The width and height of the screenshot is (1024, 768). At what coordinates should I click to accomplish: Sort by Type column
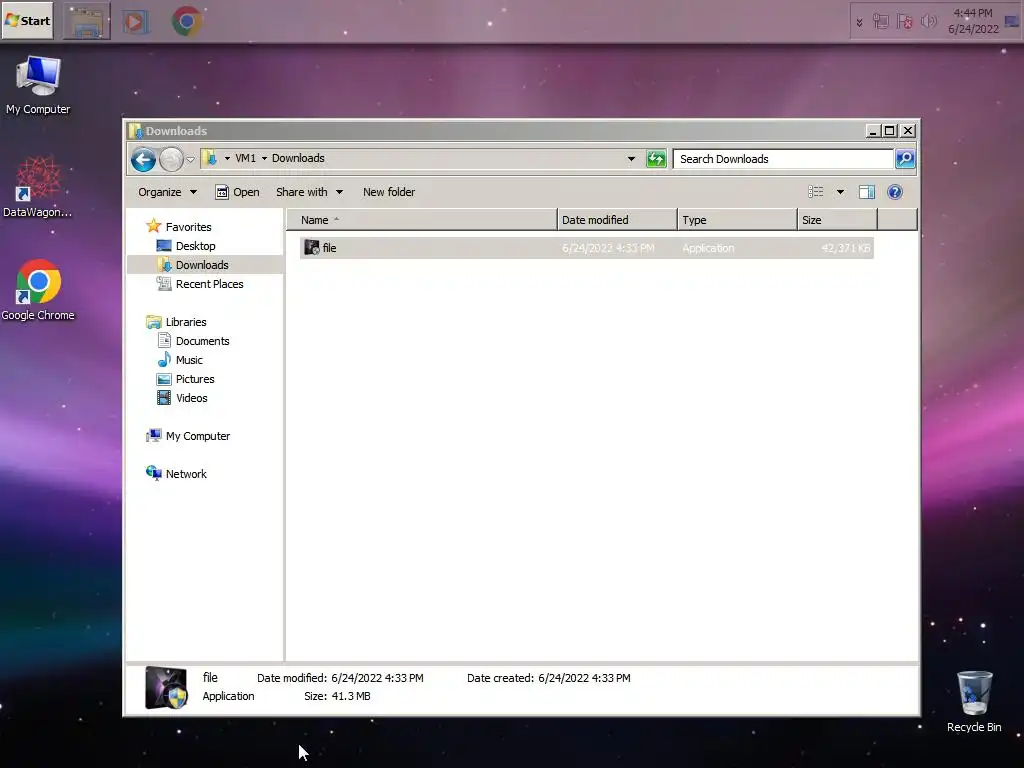click(x=738, y=220)
